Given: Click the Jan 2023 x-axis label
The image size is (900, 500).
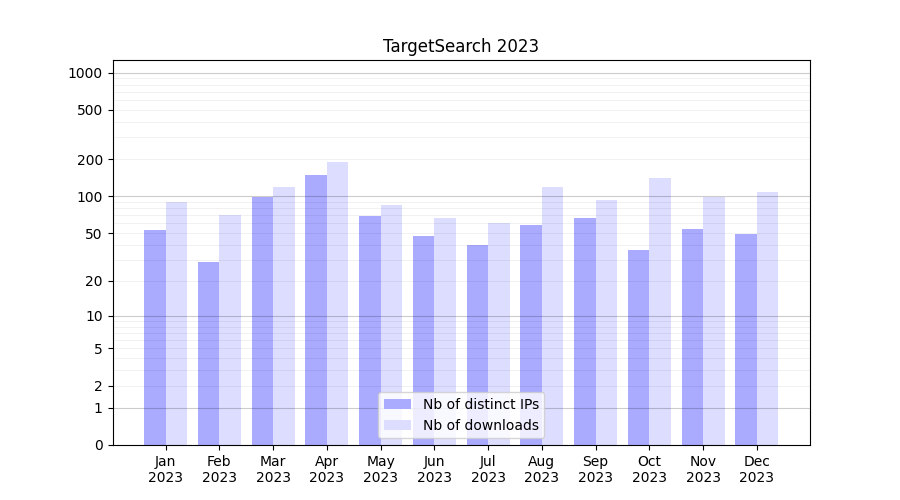Looking at the screenshot, I should tap(166, 469).
